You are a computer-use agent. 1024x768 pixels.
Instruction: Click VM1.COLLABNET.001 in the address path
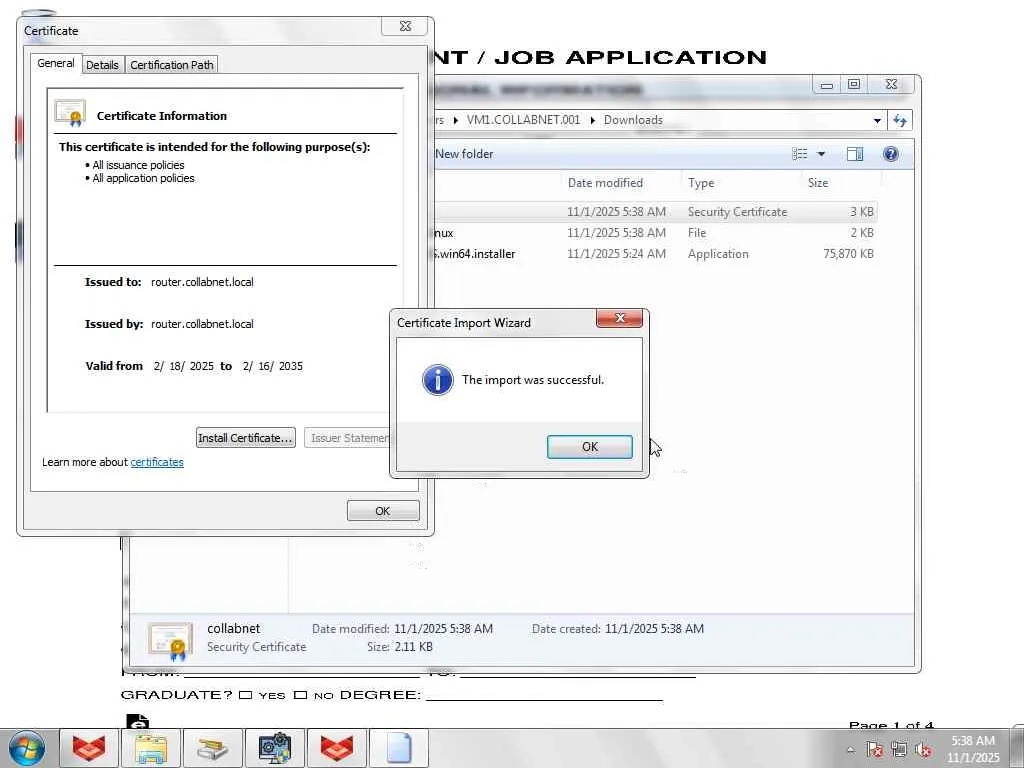click(x=523, y=120)
